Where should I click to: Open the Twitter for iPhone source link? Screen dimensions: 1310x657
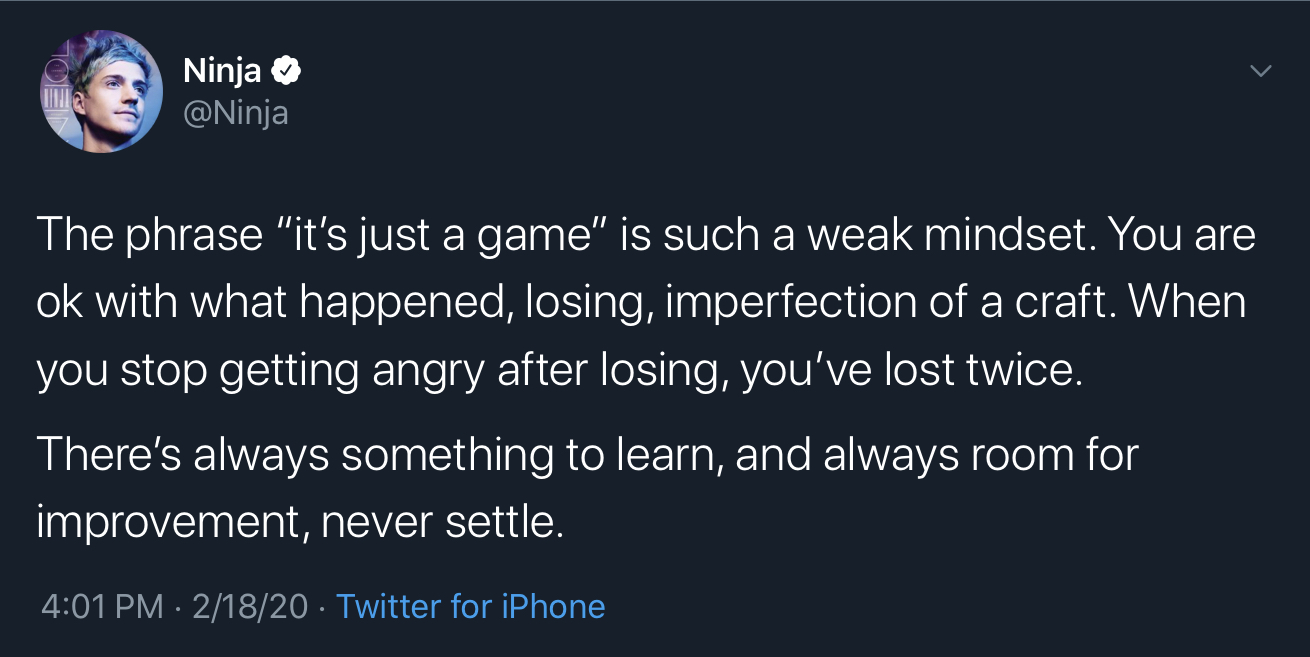pos(470,606)
